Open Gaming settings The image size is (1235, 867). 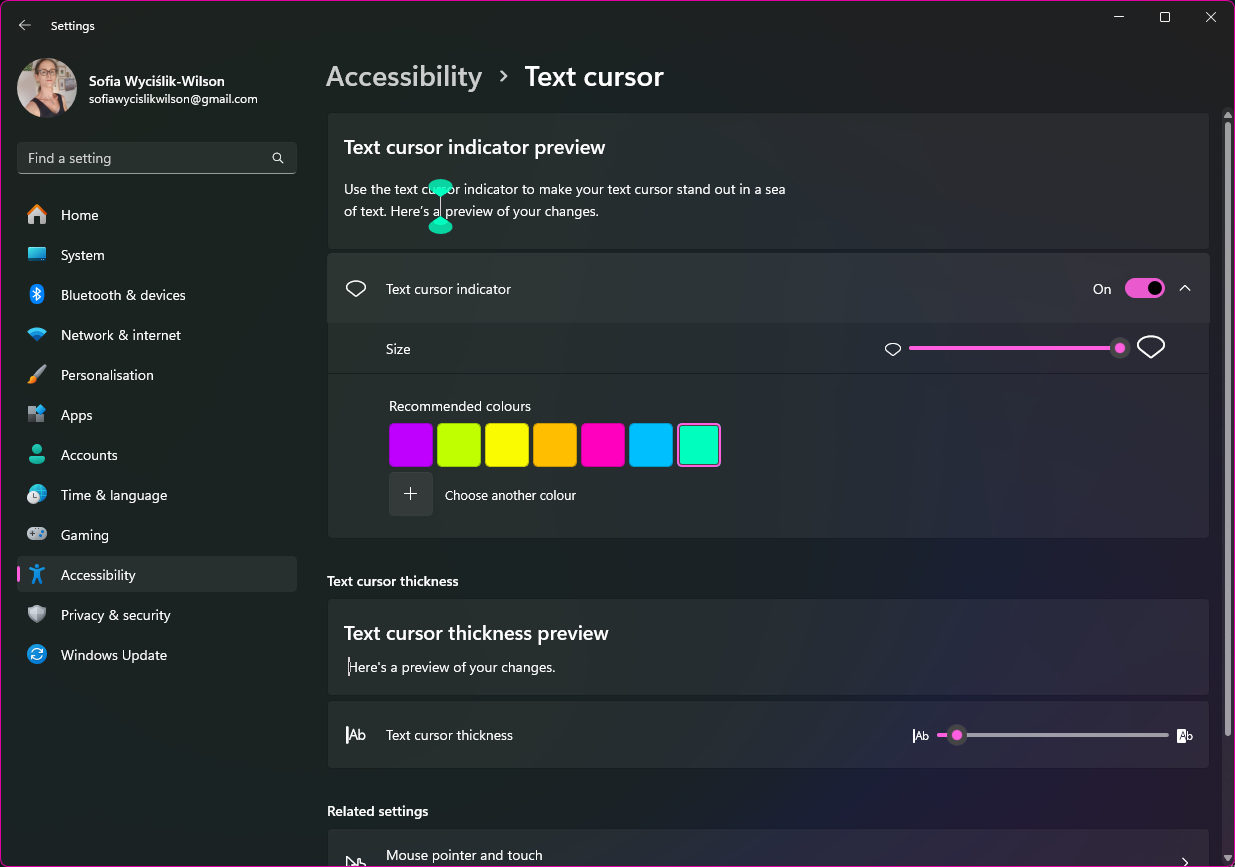coord(157,535)
